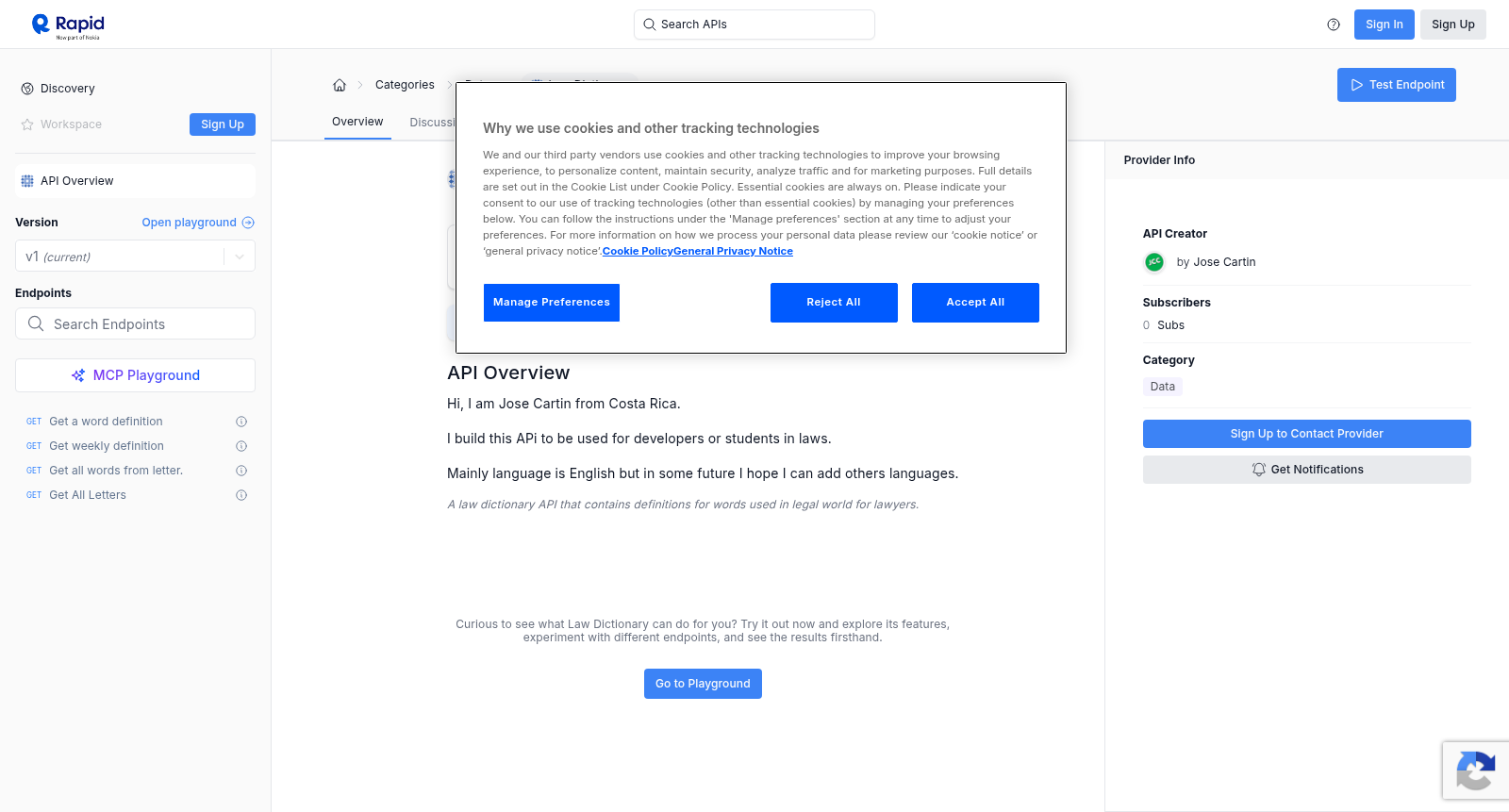Viewport: 1509px width, 812px height.
Task: Select Discovery in the sidebar
Action: (68, 89)
